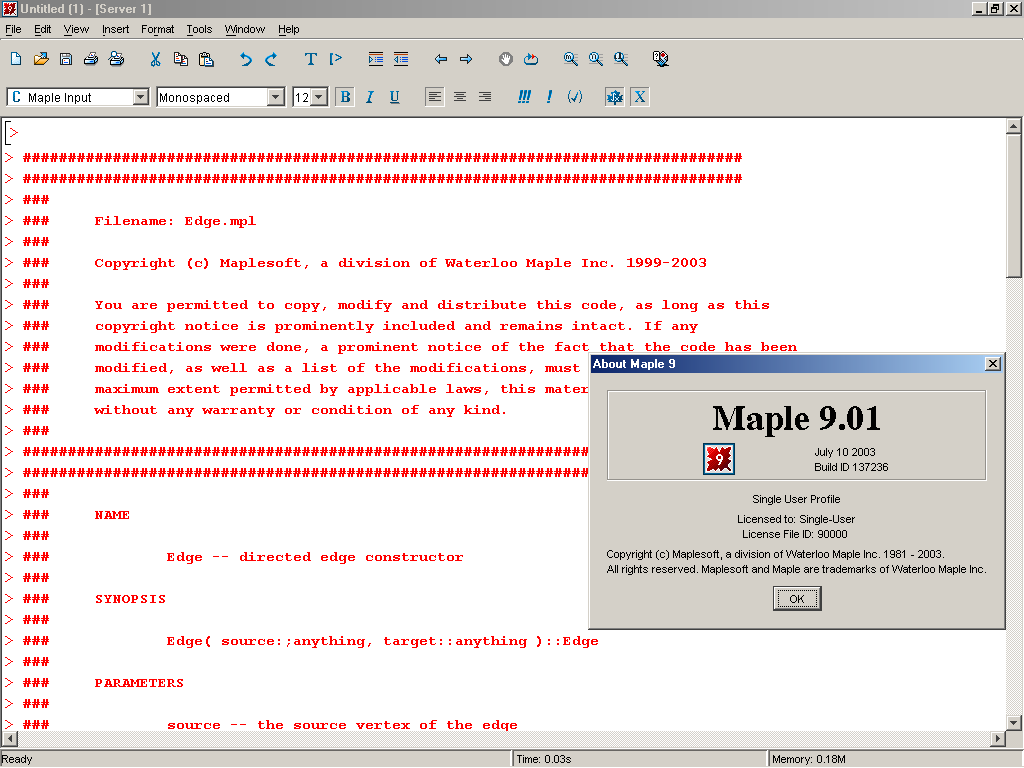Viewport: 1024px width, 768px height.
Task: Insert a new execution group prompt icon
Action: (x=336, y=59)
